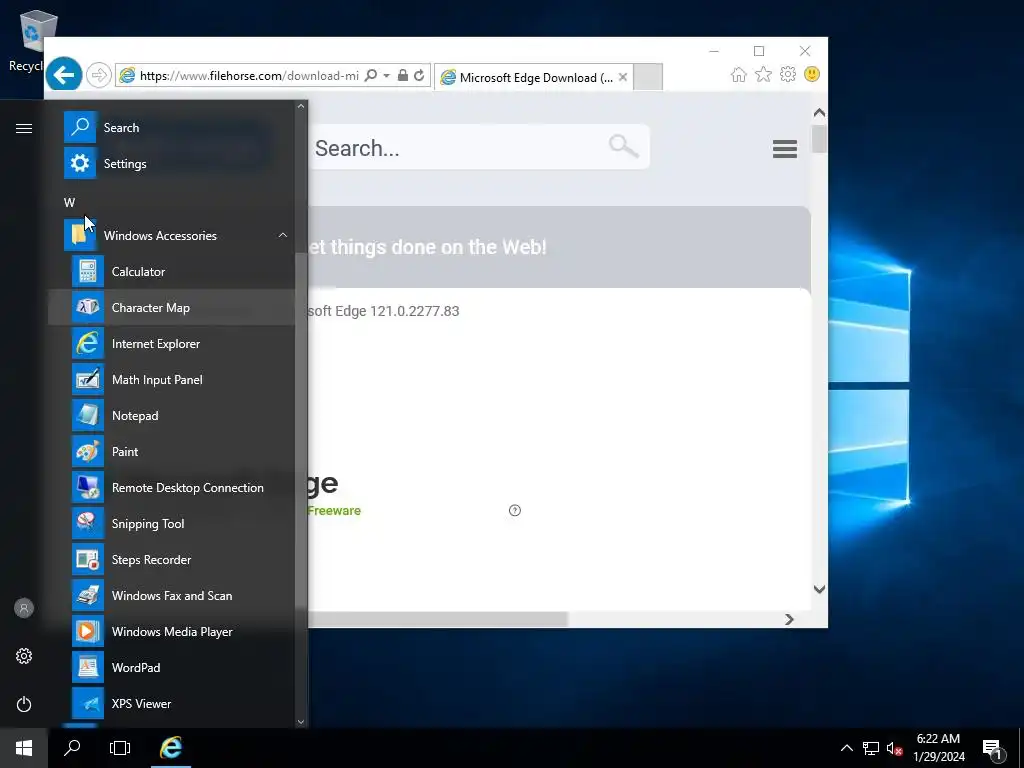Open a new tab in Internet Explorer
Screen dimensions: 1024x768
[x=648, y=77]
